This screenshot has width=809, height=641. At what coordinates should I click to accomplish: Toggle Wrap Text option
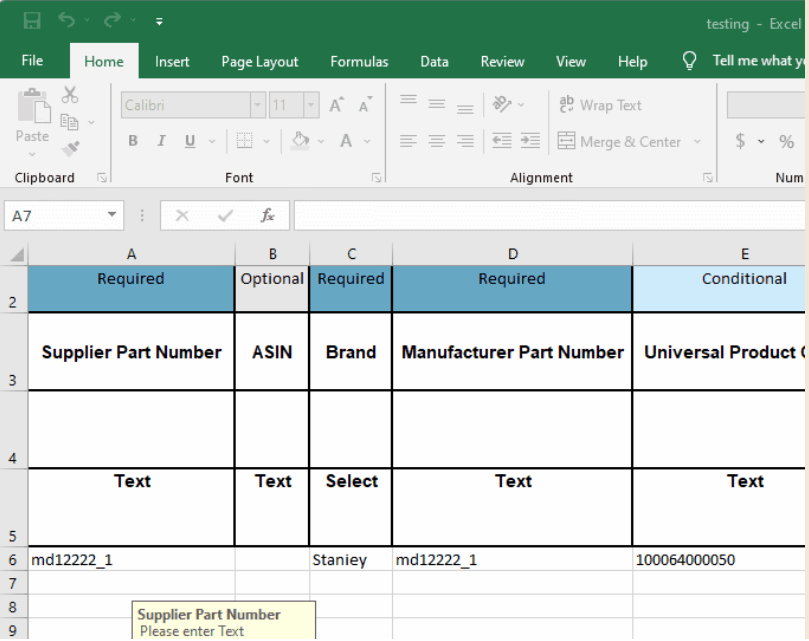pyautogui.click(x=600, y=105)
